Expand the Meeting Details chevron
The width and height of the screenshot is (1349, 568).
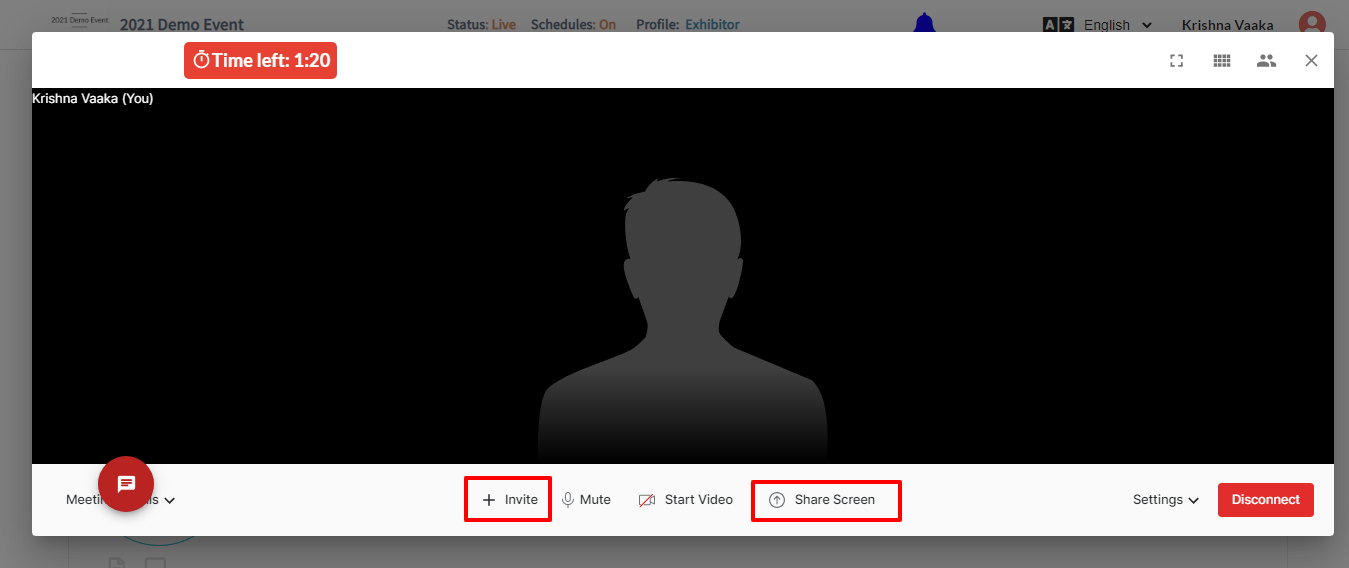170,500
